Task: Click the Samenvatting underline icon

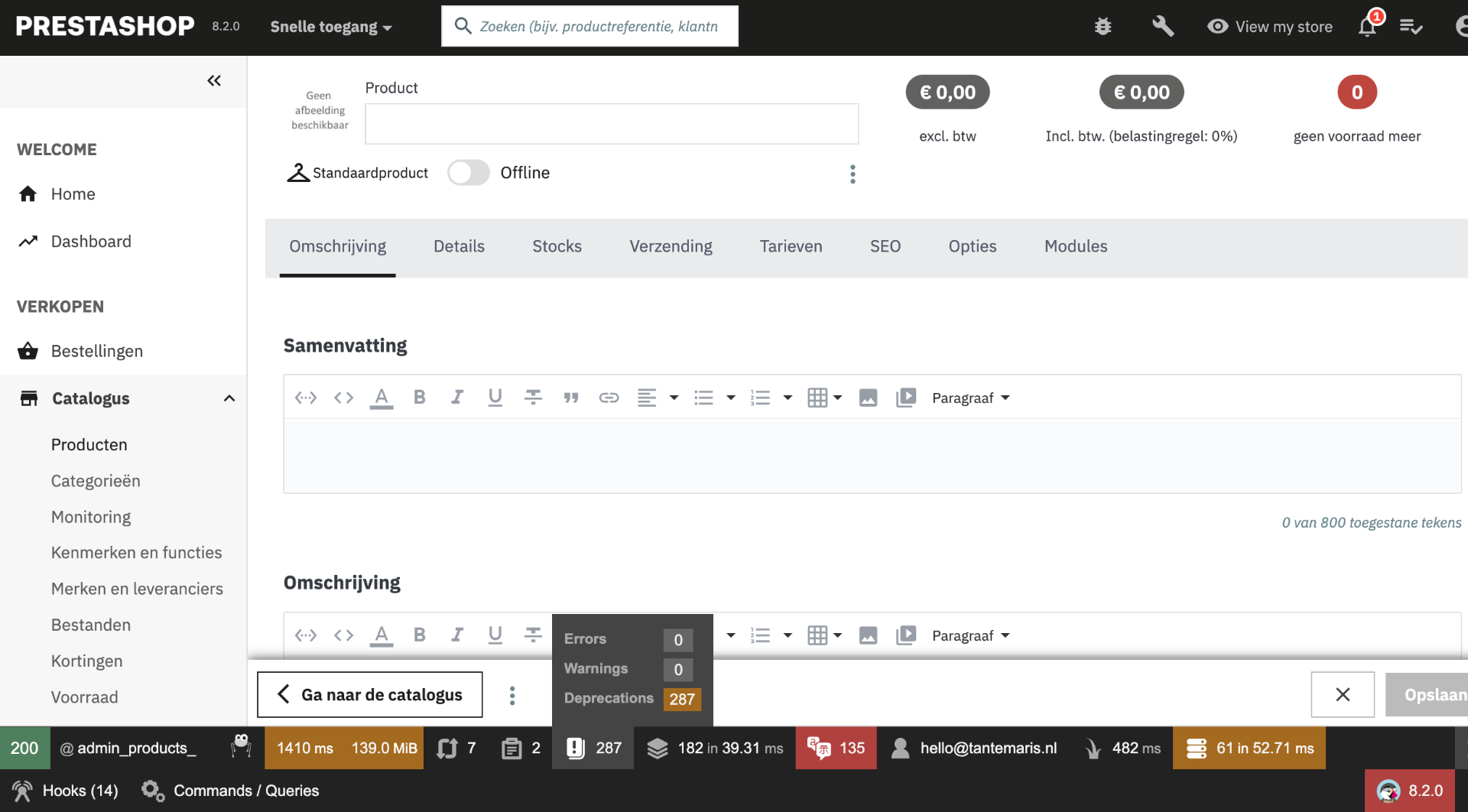Action: tap(495, 397)
